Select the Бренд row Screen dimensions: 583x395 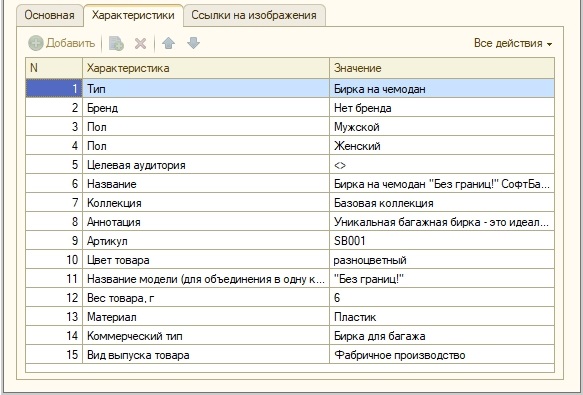tap(290, 108)
